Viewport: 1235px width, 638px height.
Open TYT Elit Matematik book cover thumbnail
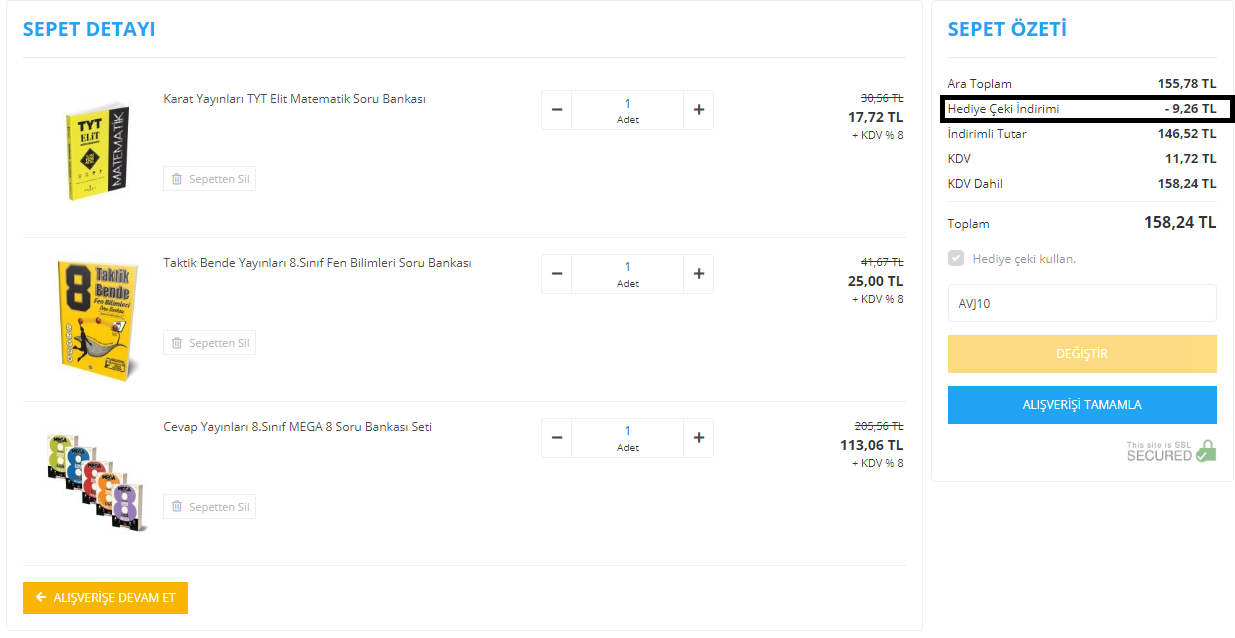tap(97, 149)
